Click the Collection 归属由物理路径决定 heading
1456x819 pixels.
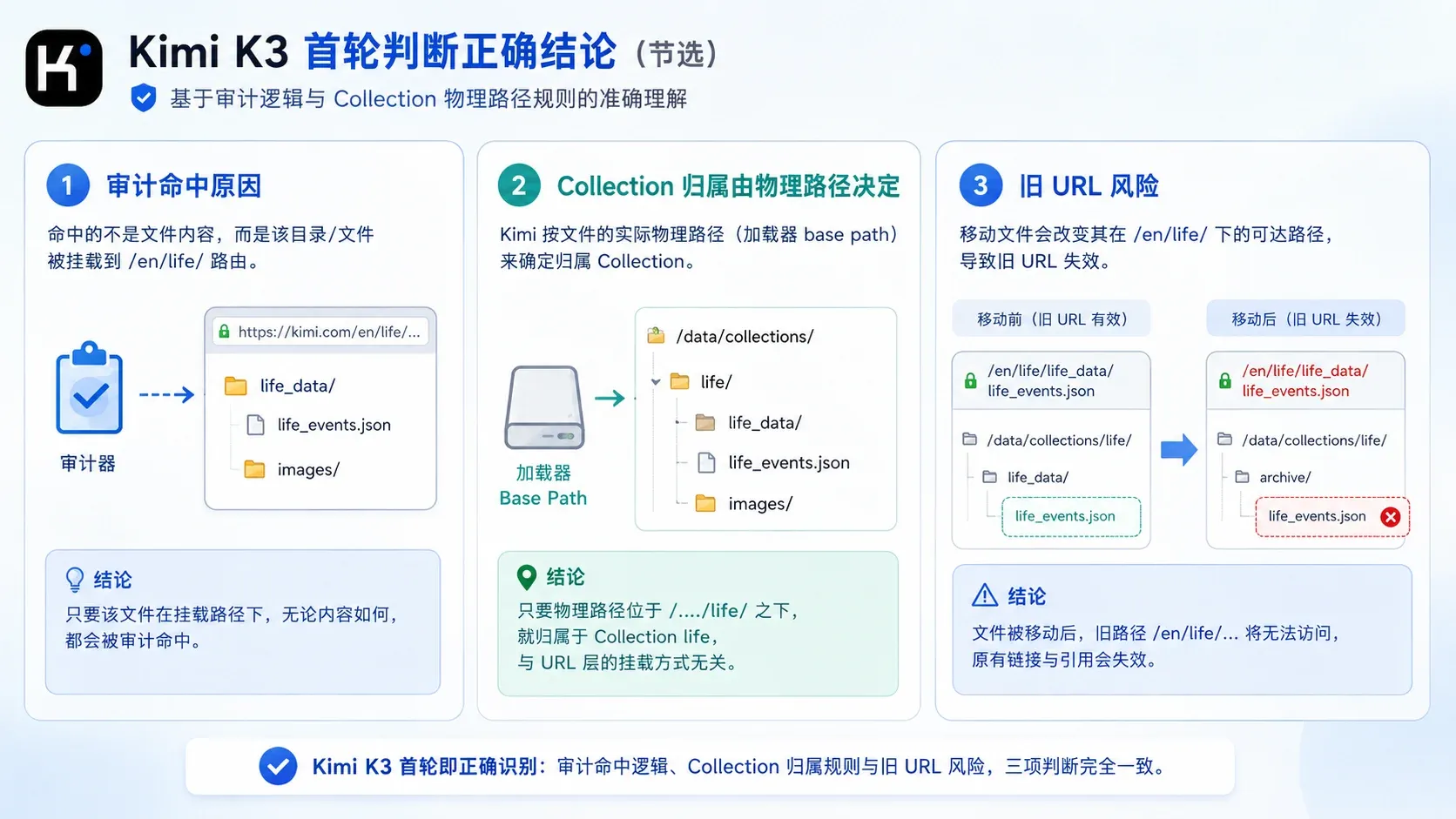728,186
